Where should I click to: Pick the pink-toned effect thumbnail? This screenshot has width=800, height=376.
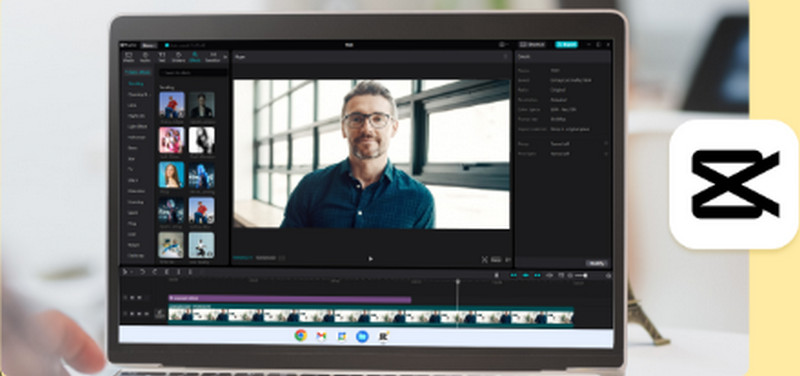coord(171,140)
